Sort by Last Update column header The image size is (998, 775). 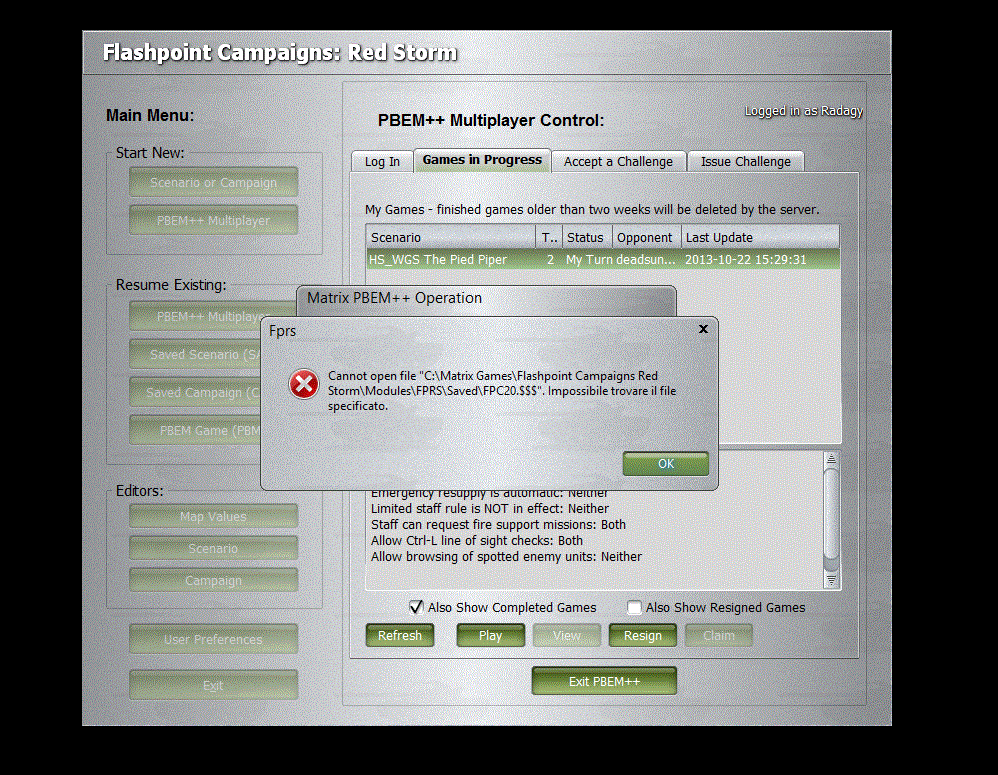761,237
